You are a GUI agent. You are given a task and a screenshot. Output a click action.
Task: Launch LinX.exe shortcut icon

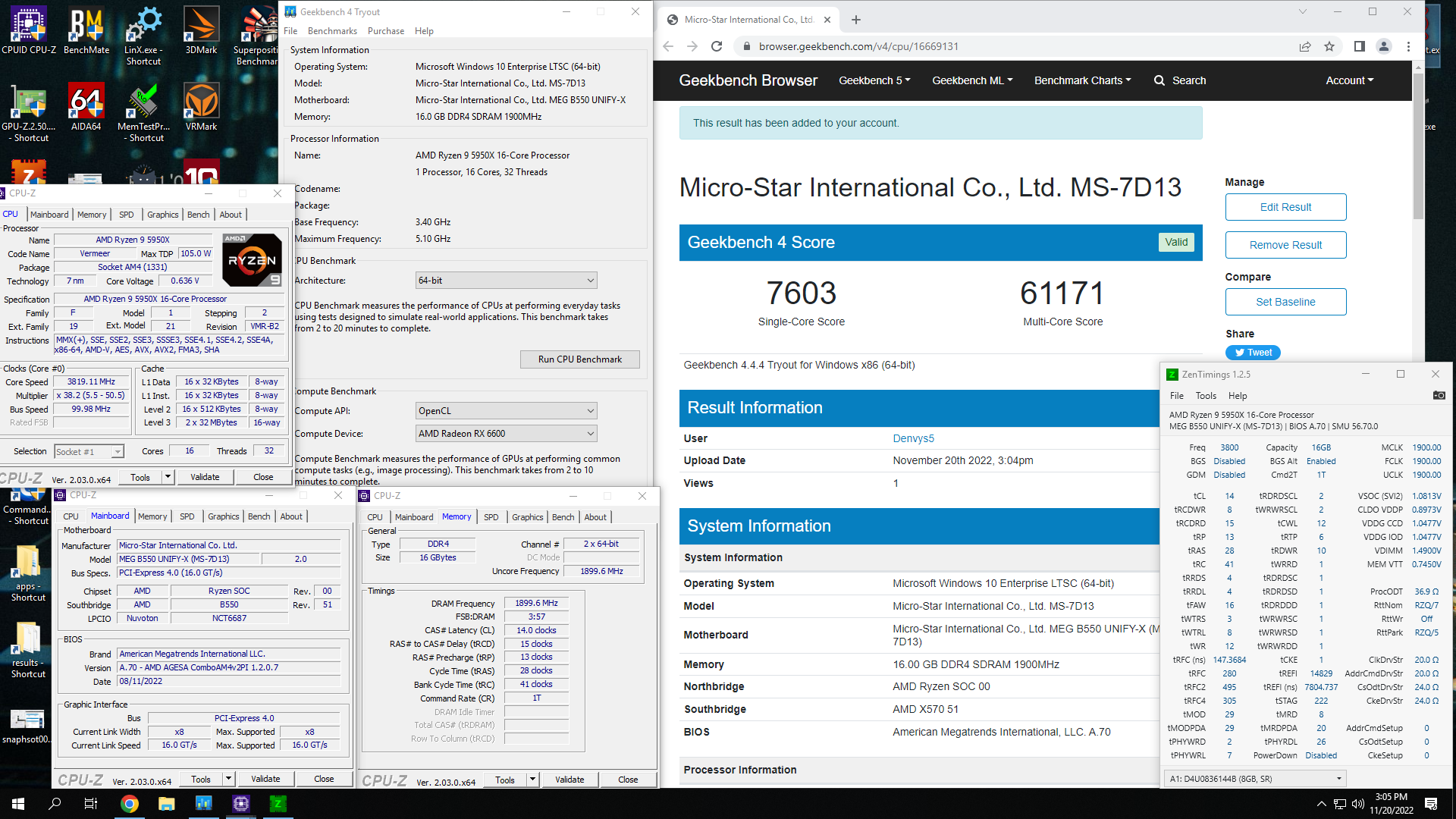pyautogui.click(x=143, y=36)
